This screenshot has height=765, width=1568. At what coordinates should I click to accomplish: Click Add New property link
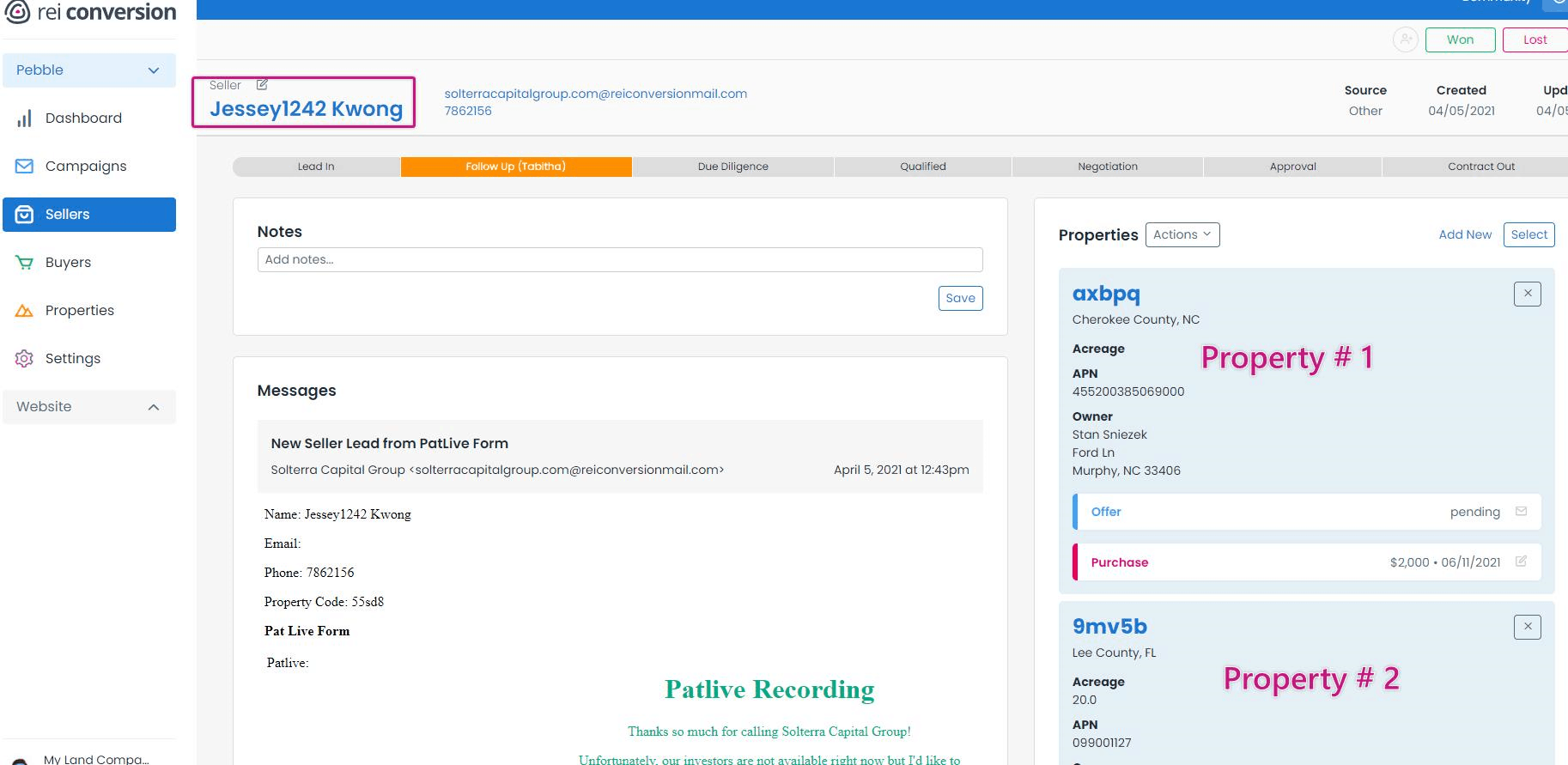[1465, 235]
